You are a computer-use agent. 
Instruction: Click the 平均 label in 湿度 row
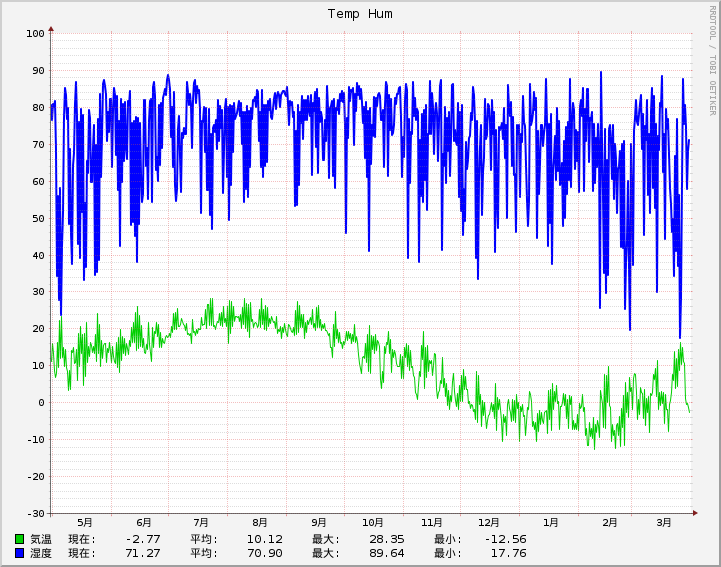click(204, 553)
